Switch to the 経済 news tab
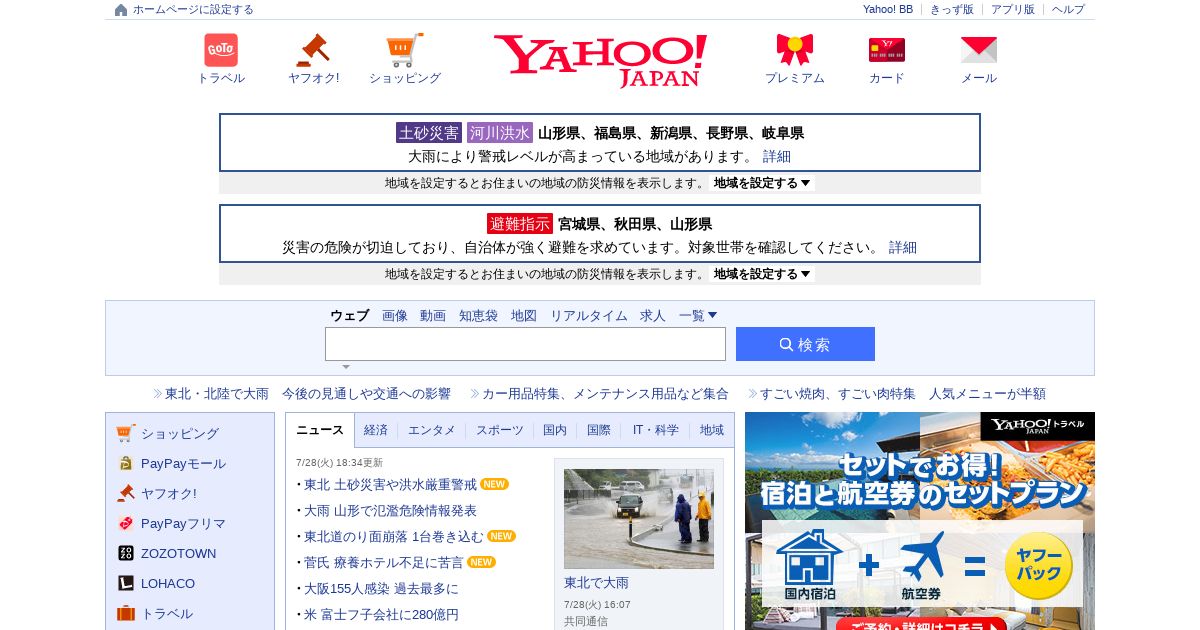This screenshot has width=1200, height=630. 376,430
